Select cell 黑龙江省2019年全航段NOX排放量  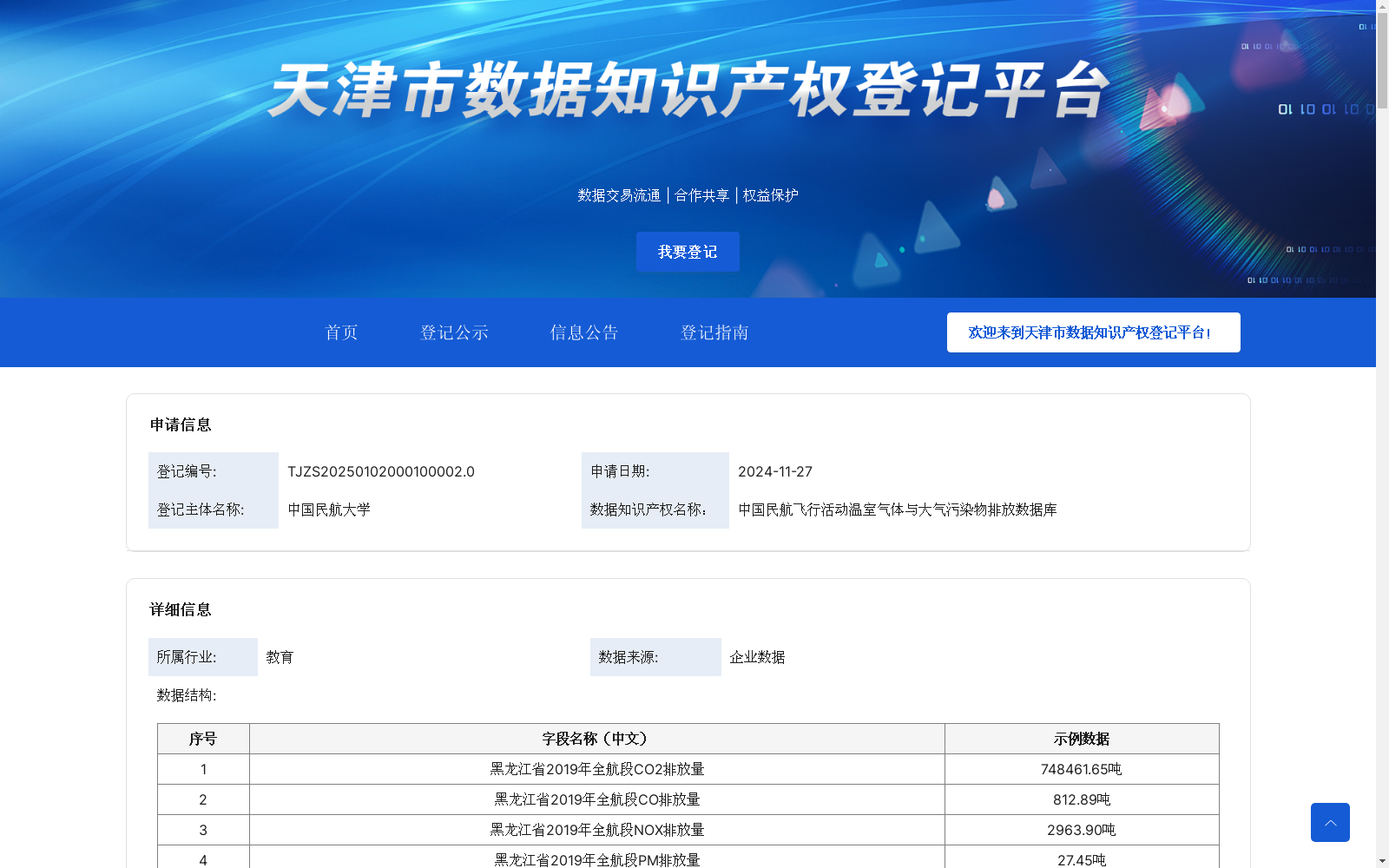click(597, 830)
